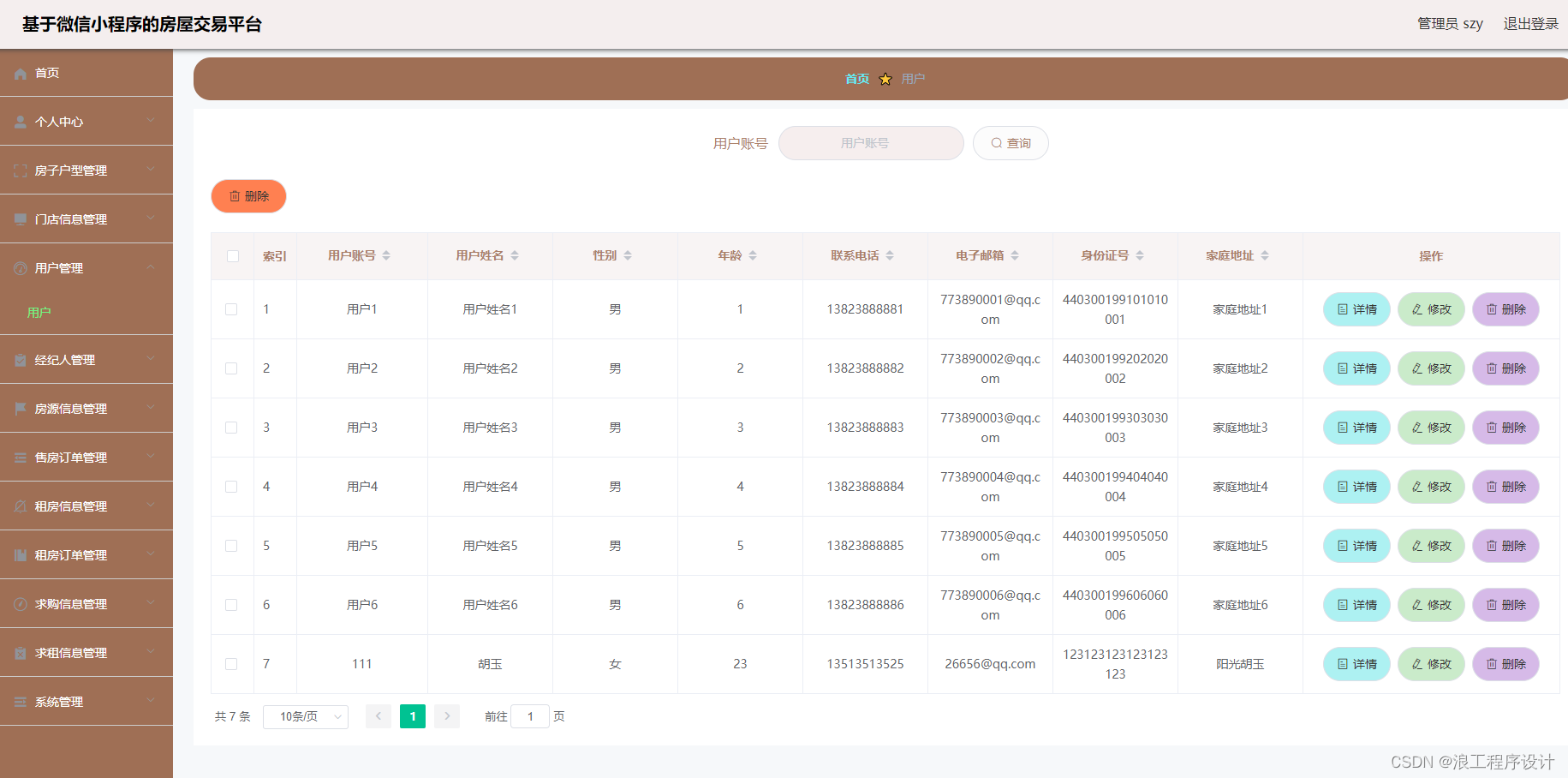Click the list icon beside 售房订单管理
Viewport: 1568px width, 778px height.
pyautogui.click(x=21, y=458)
